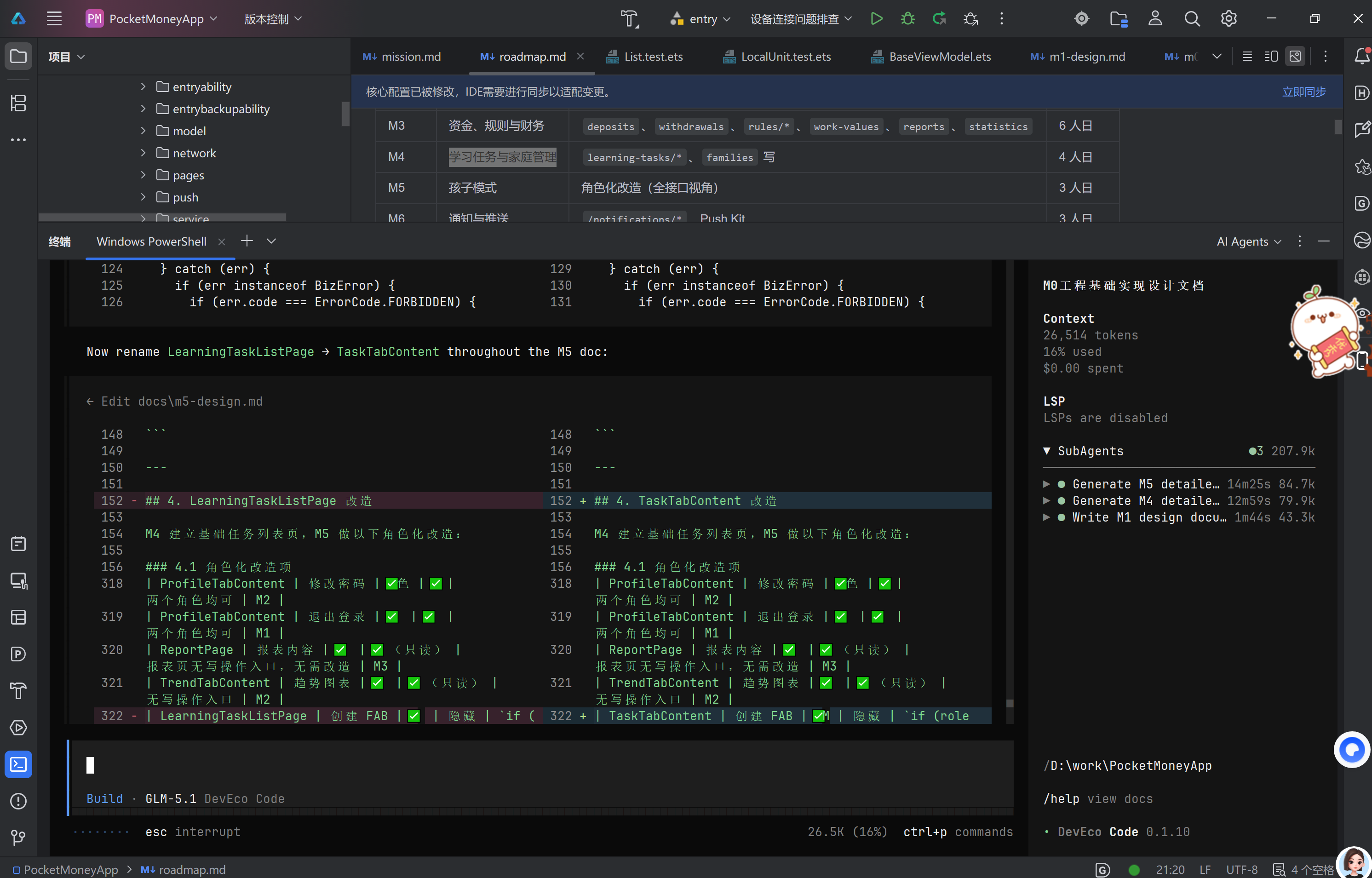The image size is (1372, 878).
Task: Open the hexagon play icon in left sidebar
Action: coord(18,728)
